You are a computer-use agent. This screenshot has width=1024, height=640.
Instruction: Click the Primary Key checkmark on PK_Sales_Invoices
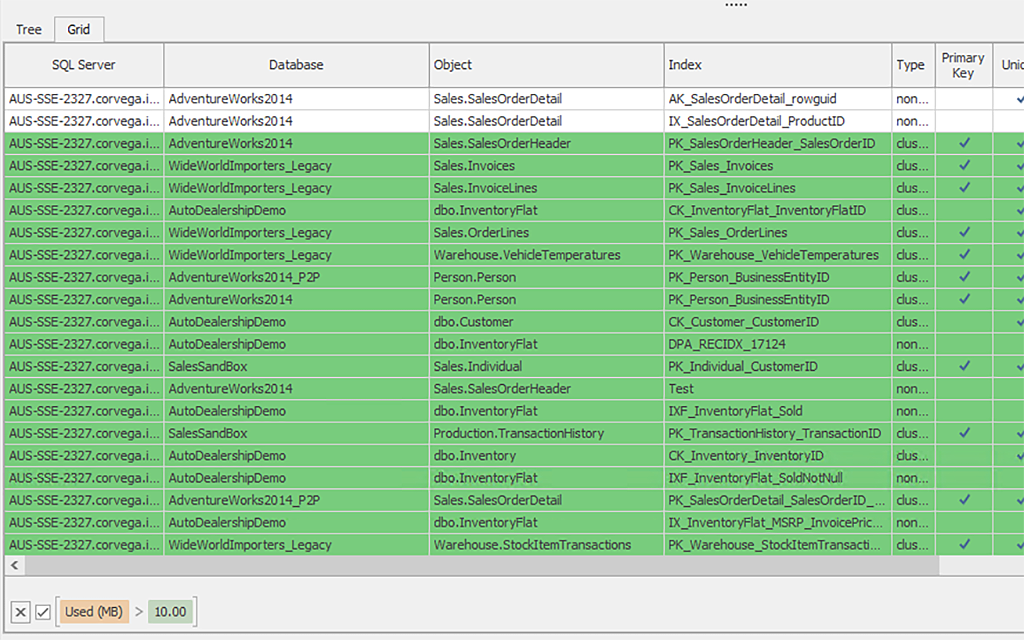pos(962,165)
